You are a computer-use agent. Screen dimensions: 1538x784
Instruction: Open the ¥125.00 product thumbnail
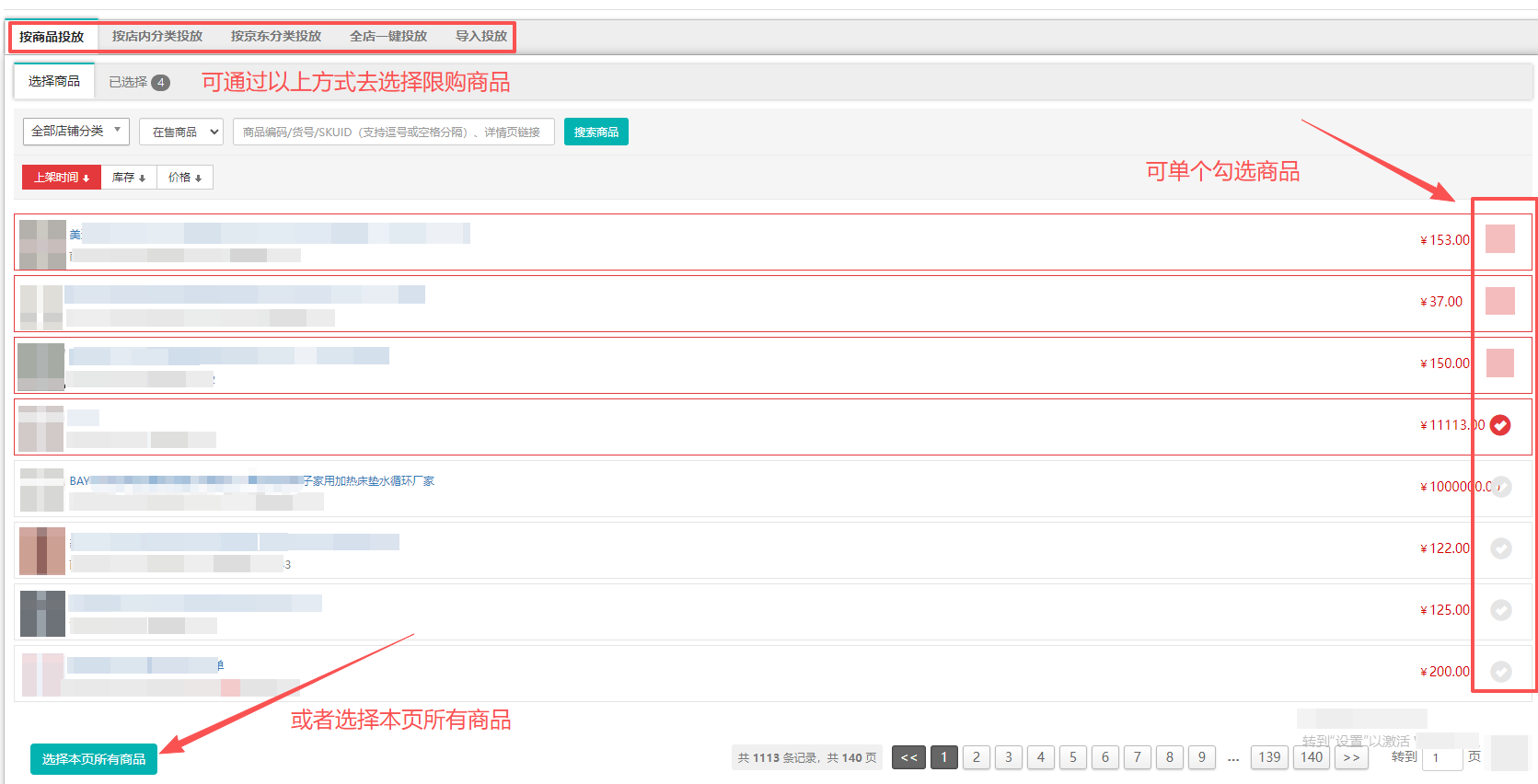pos(42,614)
